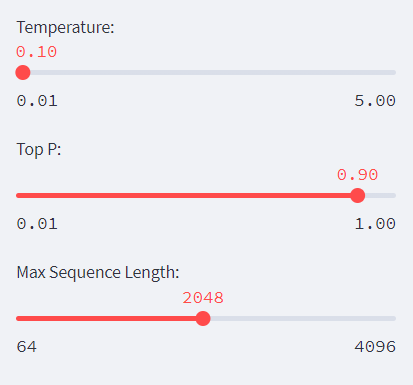Click the Max Sequence Length label
Image resolution: width=413 pixels, height=385 pixels.
point(98,273)
